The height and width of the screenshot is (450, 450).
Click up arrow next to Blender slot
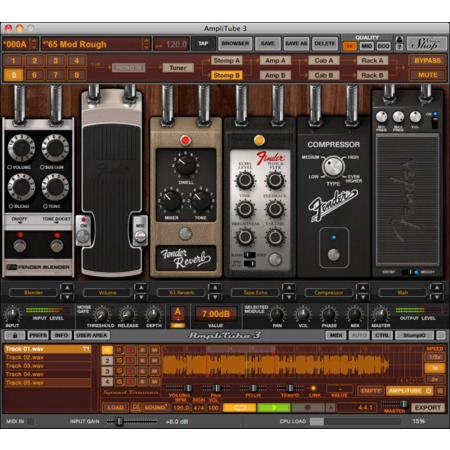(67, 287)
